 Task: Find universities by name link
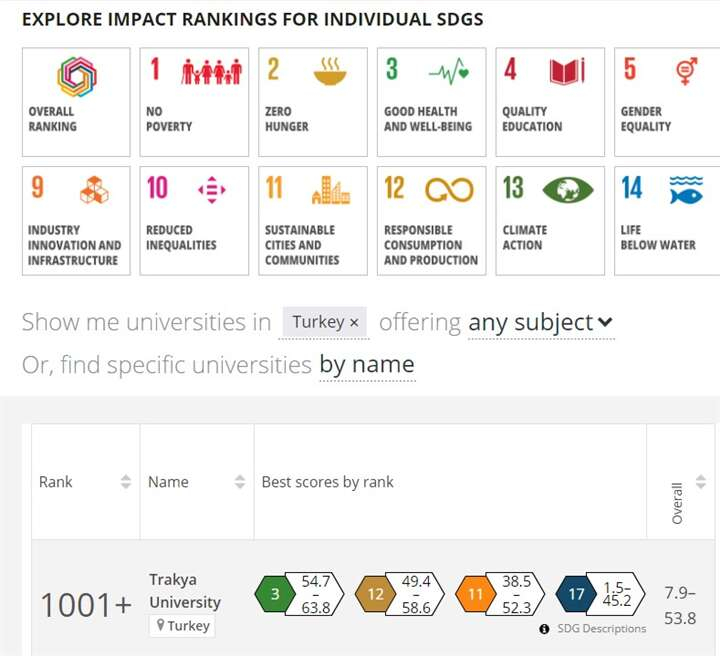click(x=366, y=365)
